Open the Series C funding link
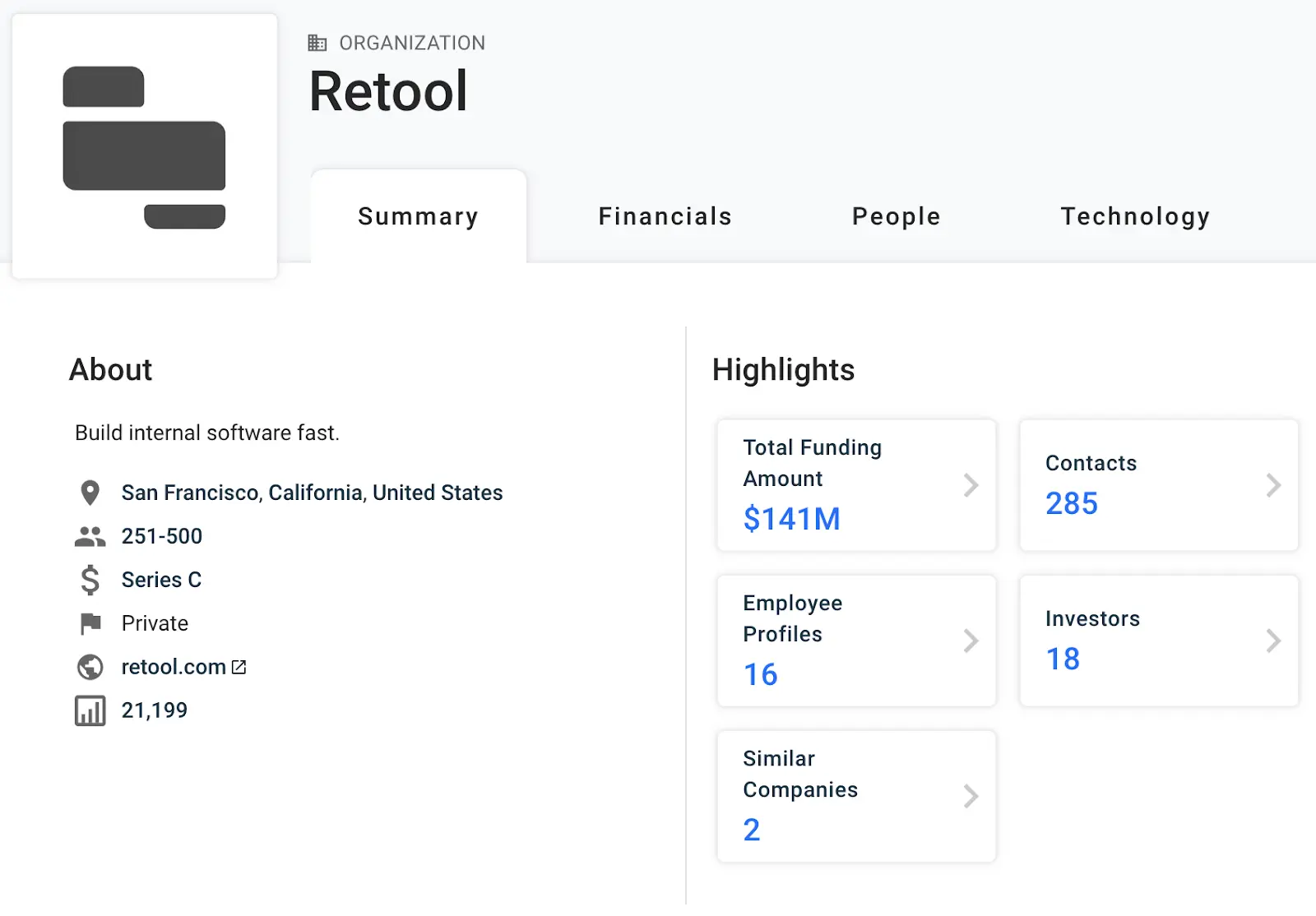The height and width of the screenshot is (916, 1316). tap(161, 580)
